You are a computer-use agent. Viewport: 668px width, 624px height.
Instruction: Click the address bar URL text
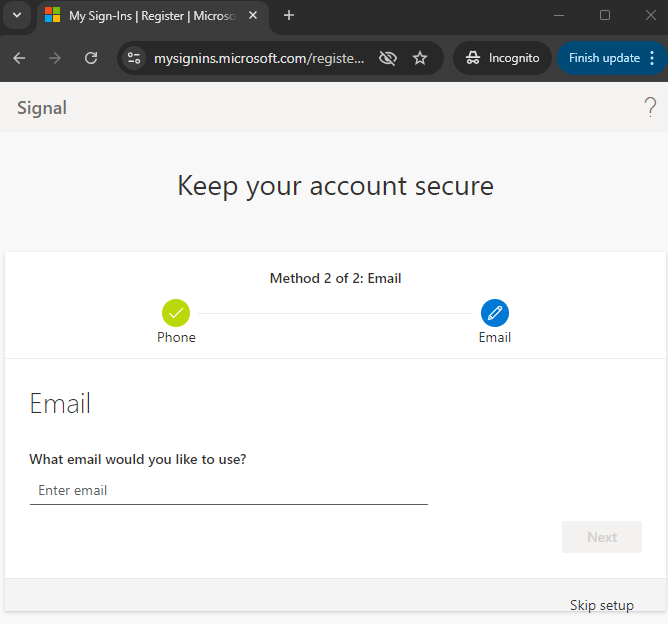(259, 58)
